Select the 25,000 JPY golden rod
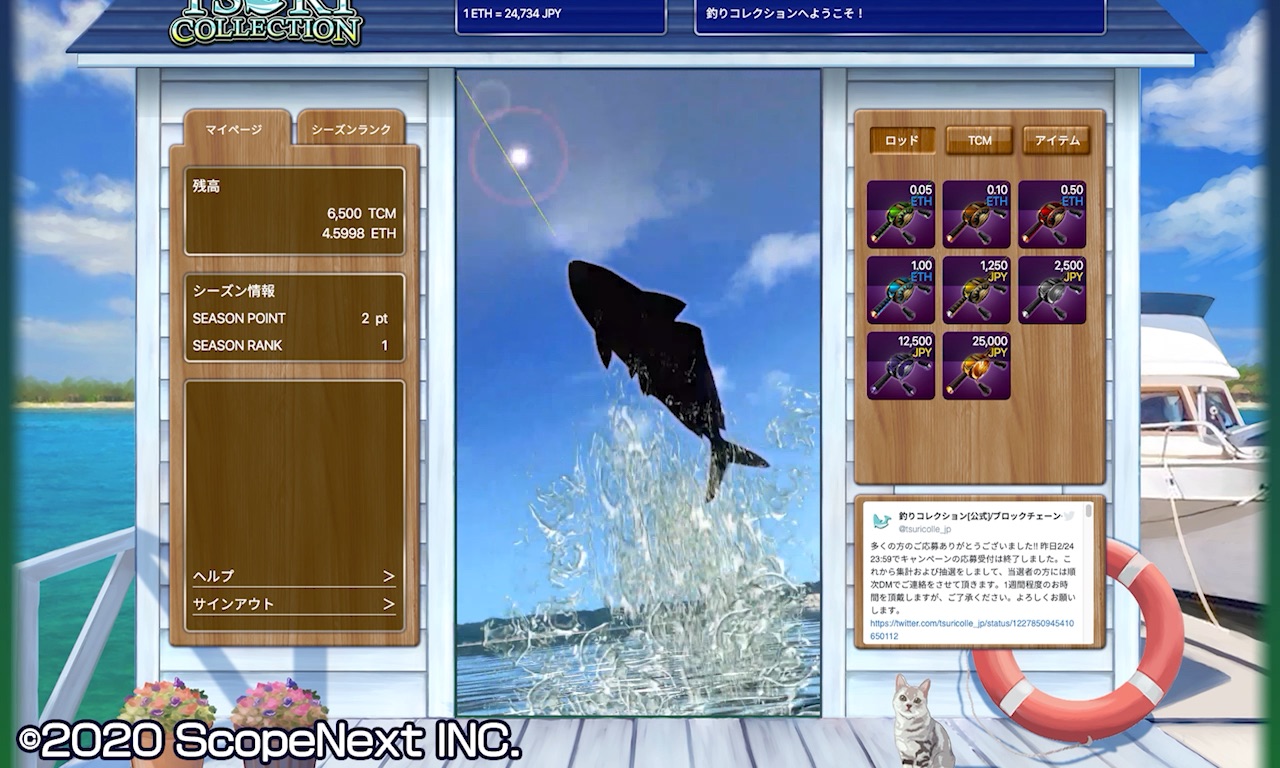 [977, 366]
